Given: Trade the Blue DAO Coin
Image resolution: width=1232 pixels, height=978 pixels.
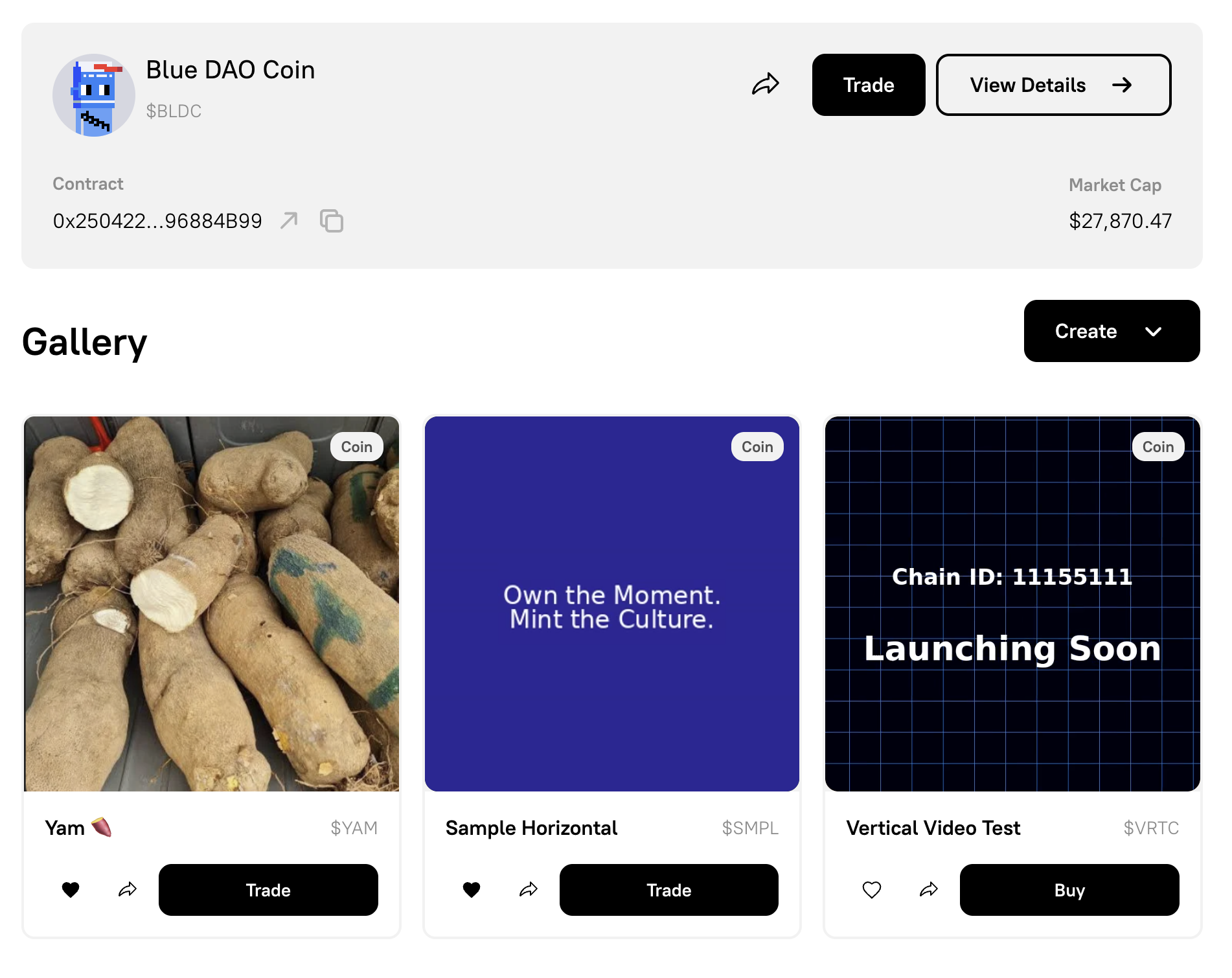Looking at the screenshot, I should pos(868,85).
